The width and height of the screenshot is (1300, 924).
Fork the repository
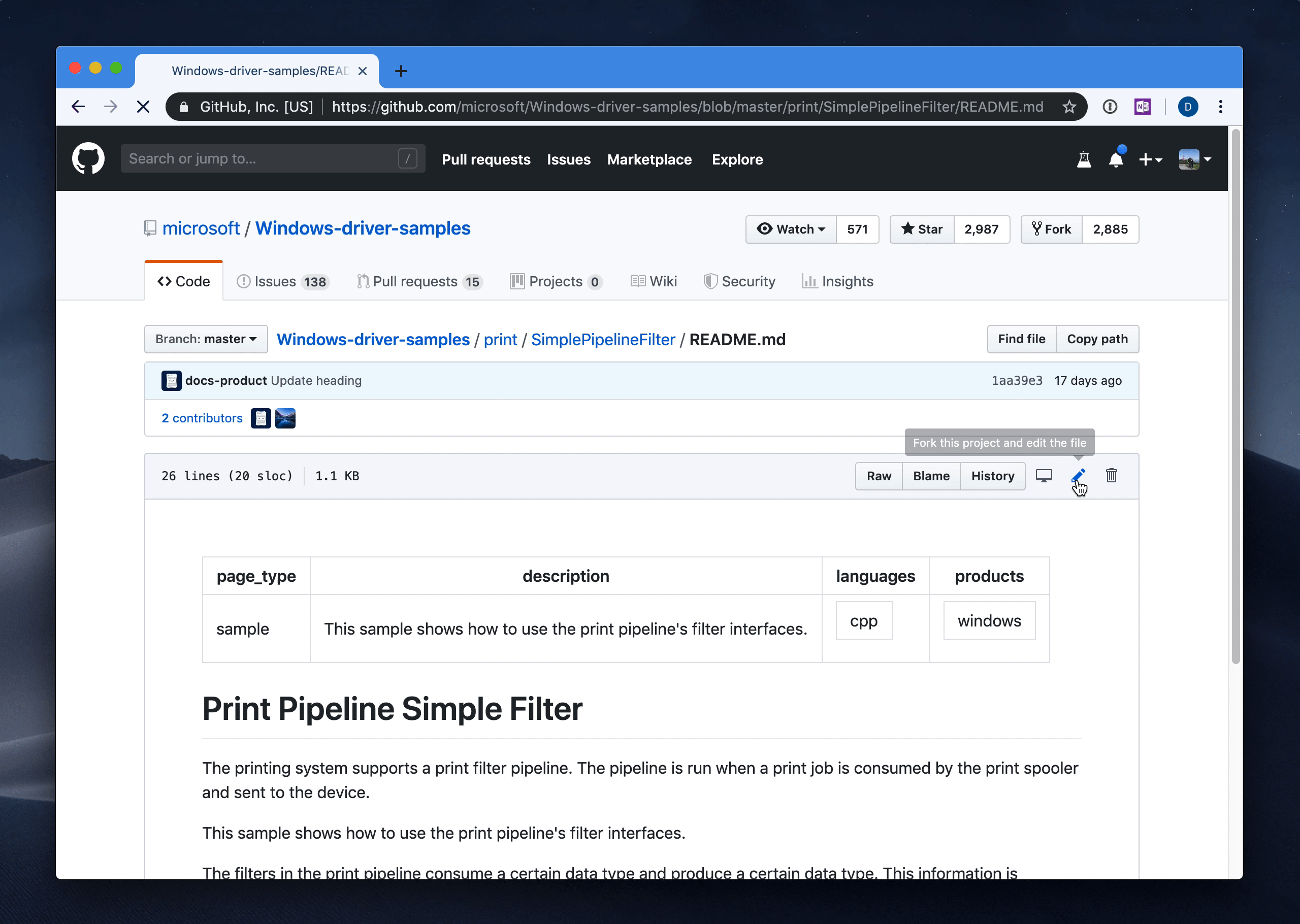pos(1051,229)
